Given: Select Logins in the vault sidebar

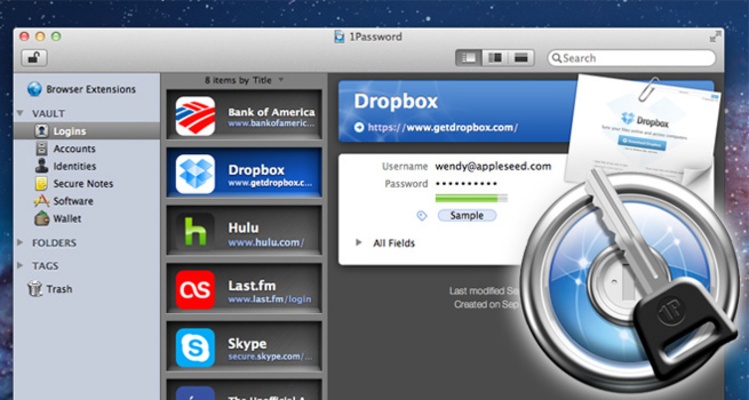Looking at the screenshot, I should (x=86, y=131).
